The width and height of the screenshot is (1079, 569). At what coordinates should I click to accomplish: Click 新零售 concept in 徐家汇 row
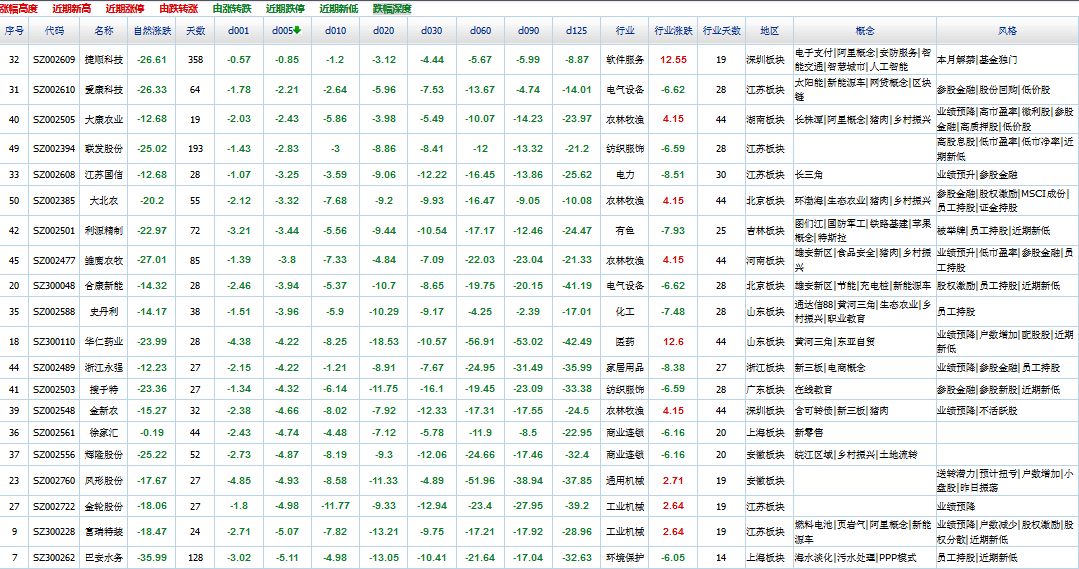[x=809, y=433]
